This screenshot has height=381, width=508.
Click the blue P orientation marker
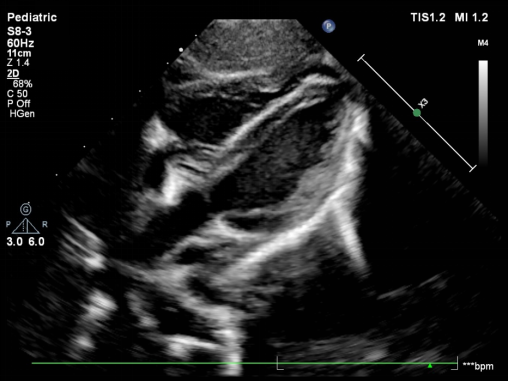tap(329, 26)
